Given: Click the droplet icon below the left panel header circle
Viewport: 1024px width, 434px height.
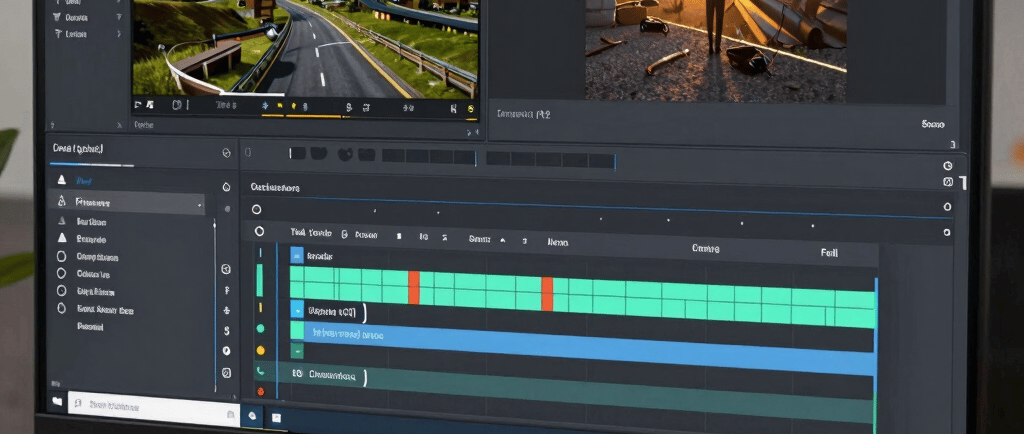Looking at the screenshot, I should [227, 187].
